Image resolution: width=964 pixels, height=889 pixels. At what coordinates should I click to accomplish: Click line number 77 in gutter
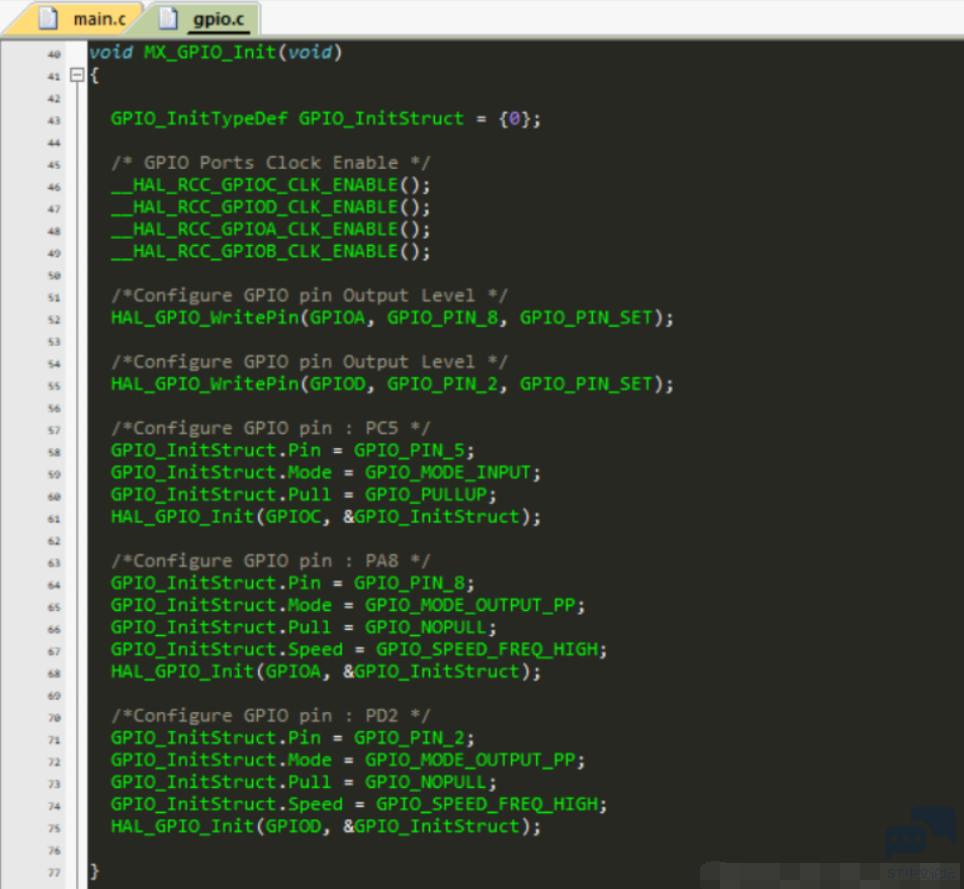(x=54, y=872)
